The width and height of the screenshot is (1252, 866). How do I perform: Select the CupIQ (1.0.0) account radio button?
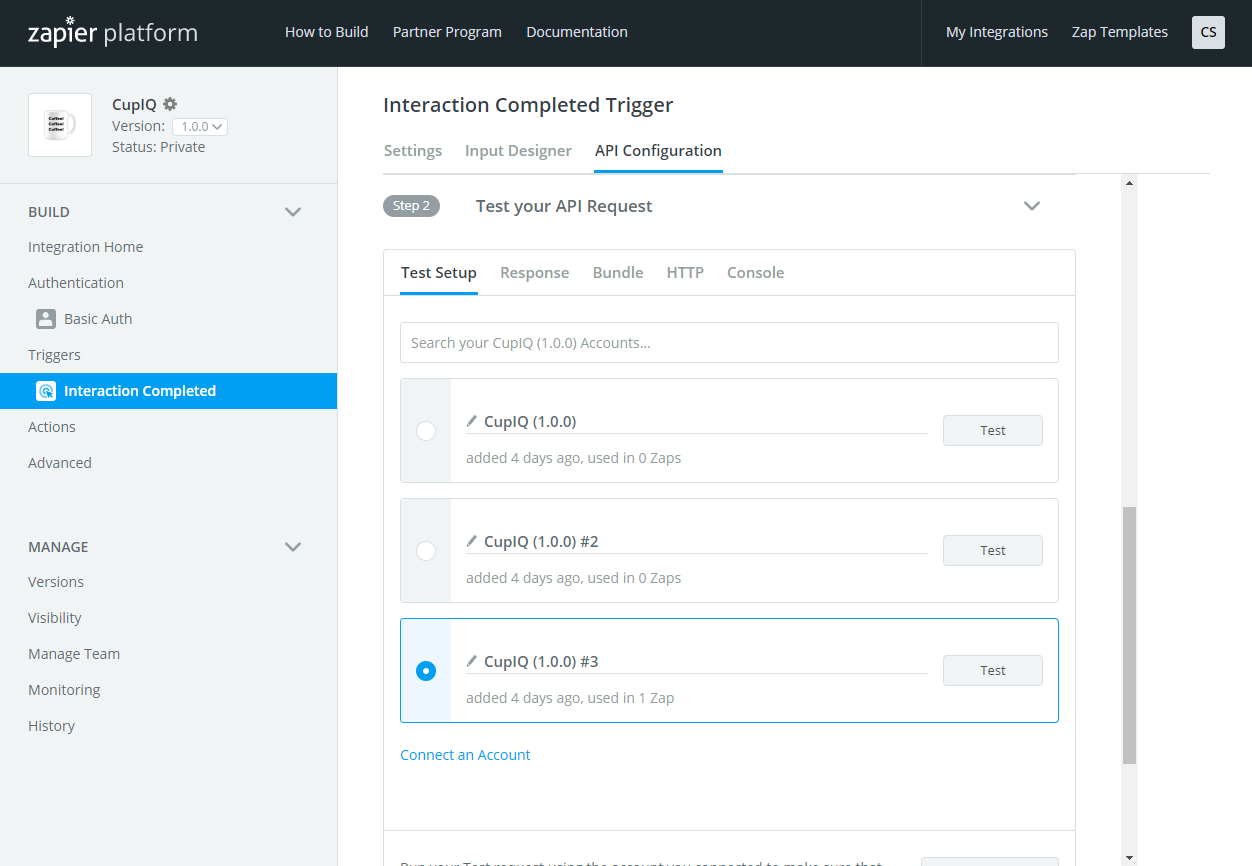coord(426,431)
